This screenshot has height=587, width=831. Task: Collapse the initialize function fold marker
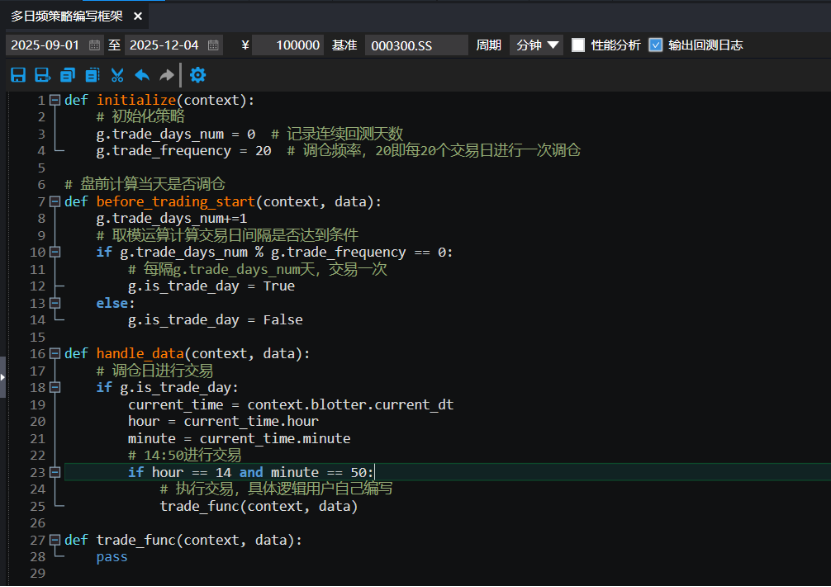point(55,100)
